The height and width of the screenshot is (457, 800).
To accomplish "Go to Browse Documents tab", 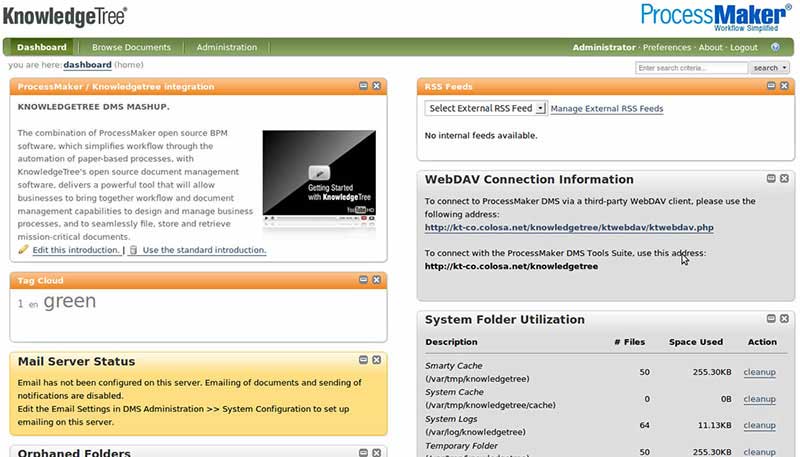I will click(x=131, y=47).
